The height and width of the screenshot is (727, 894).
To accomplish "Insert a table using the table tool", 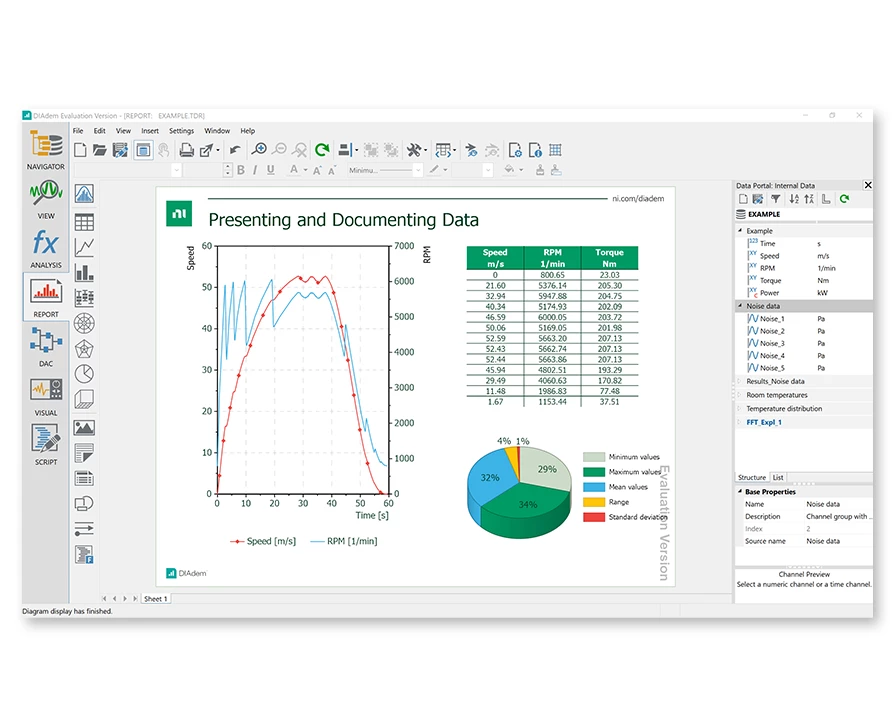I will point(84,221).
